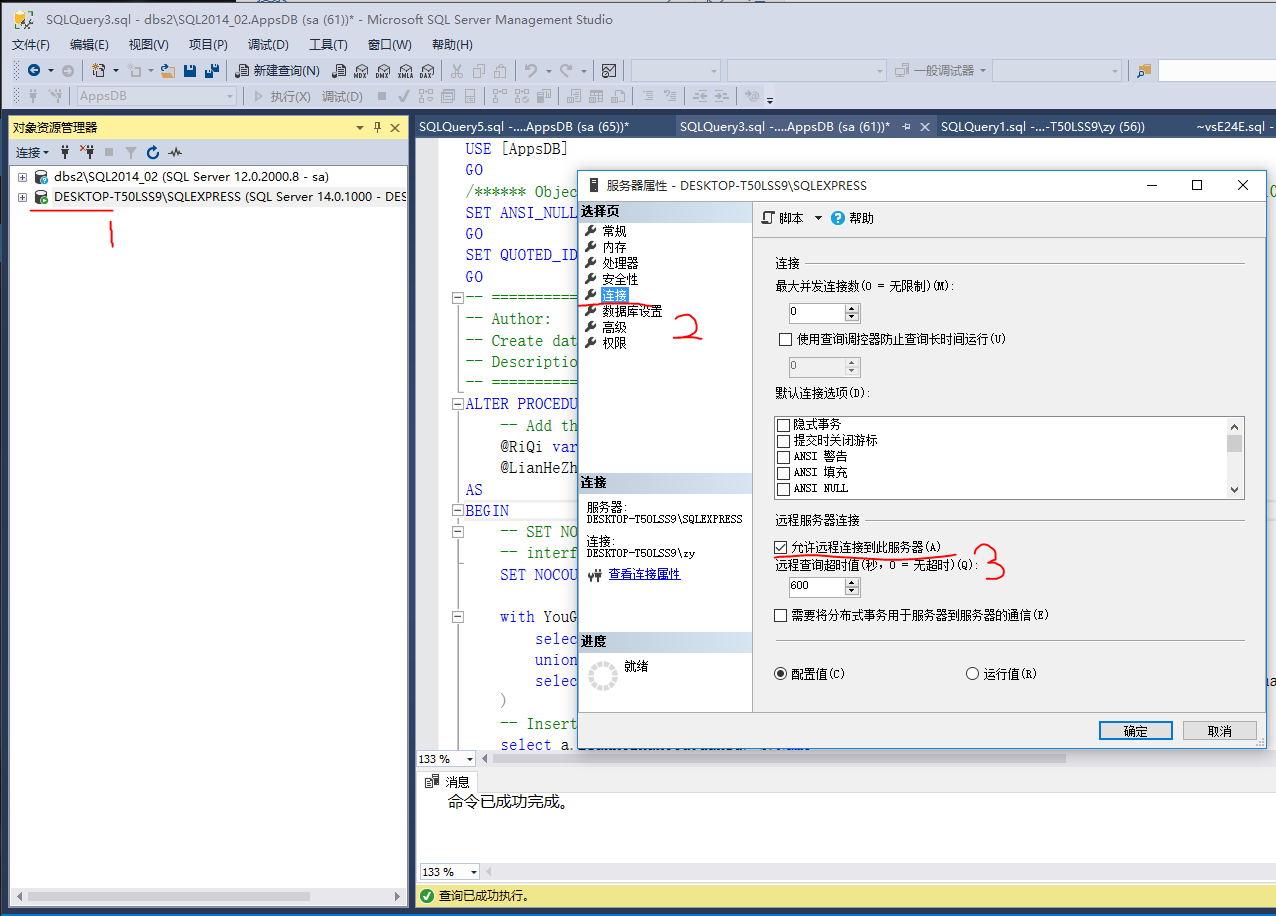Click the new project icon in toolbar
The image size is (1276, 916).
(98, 70)
